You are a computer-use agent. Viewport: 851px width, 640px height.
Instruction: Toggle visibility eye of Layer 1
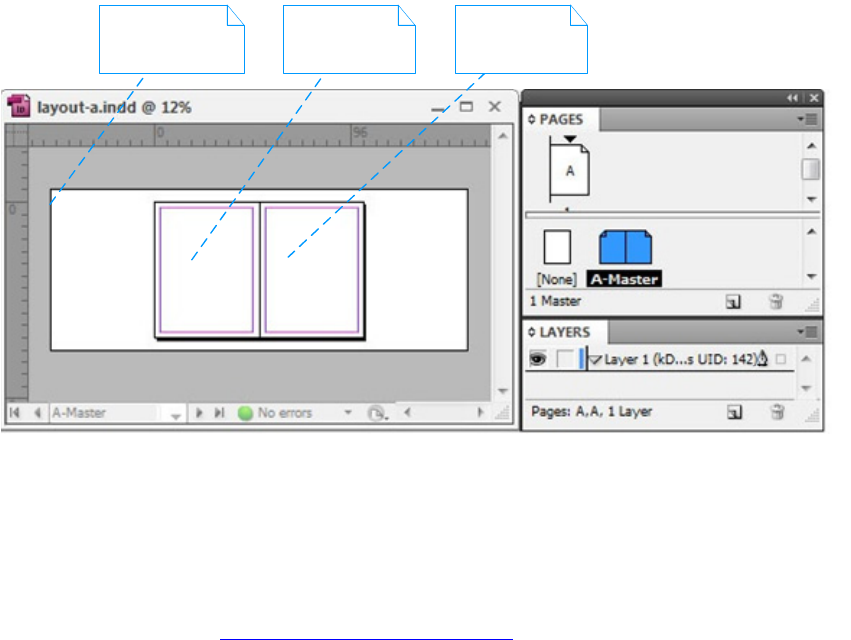coord(537,359)
